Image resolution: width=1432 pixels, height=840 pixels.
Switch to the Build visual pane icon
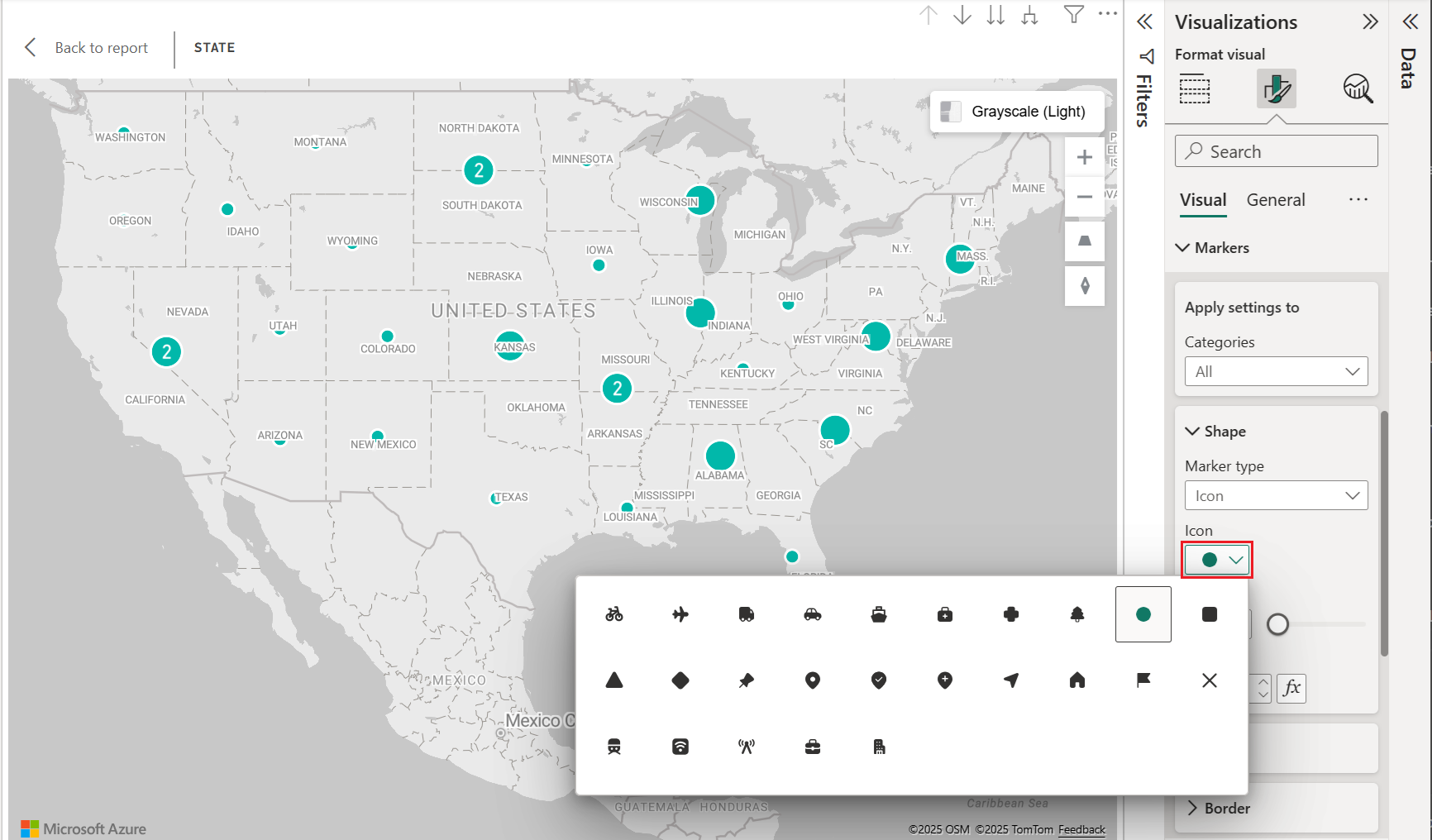(1194, 88)
